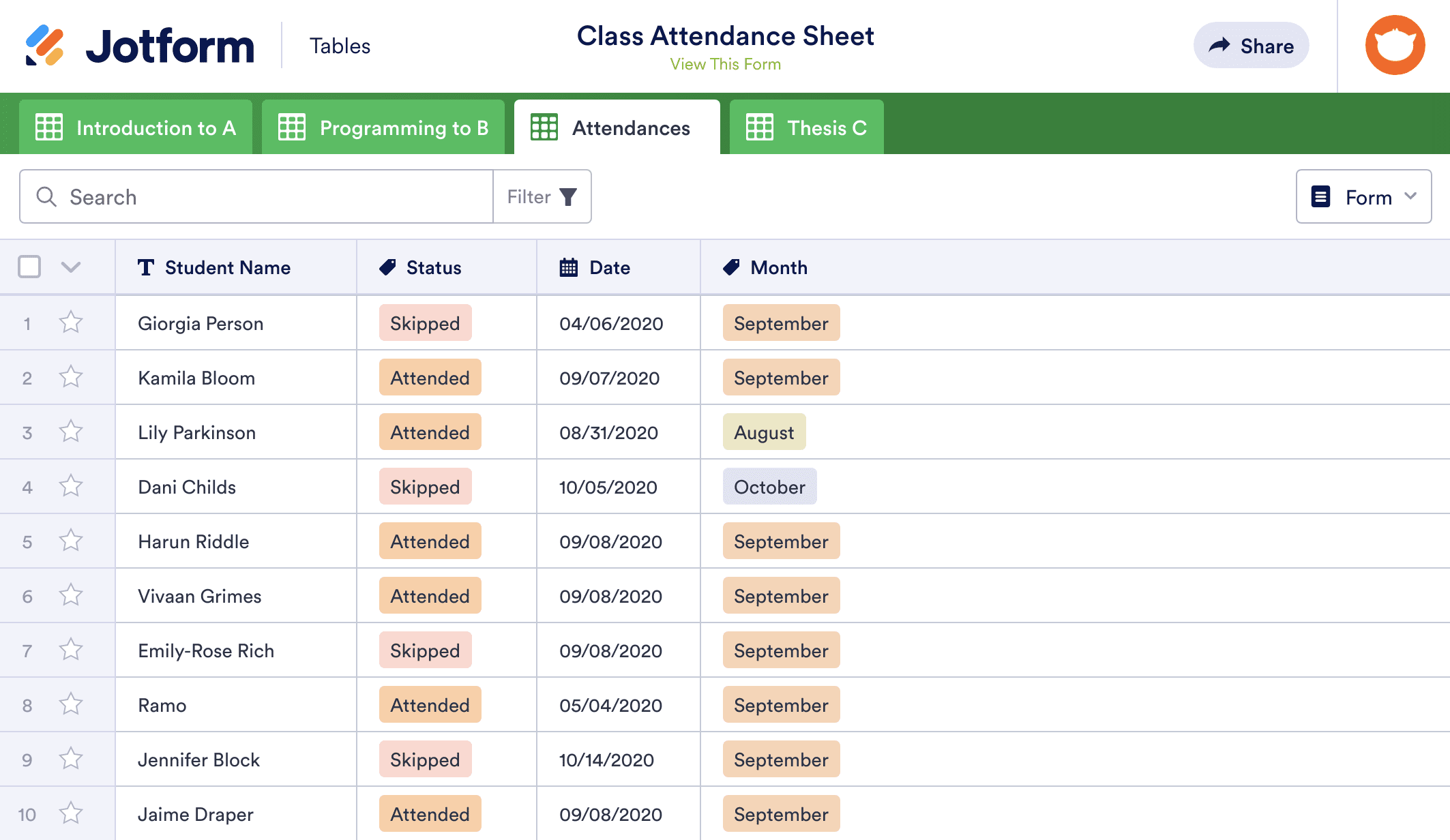Viewport: 1450px width, 840px height.
Task: Click the August month color tag
Action: pos(764,432)
